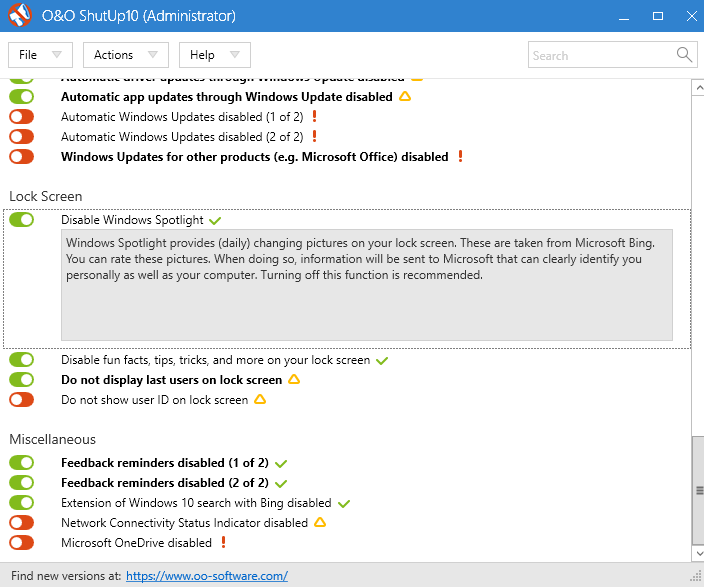Click green checkmark beside Feedback reminders (1 of 2)
This screenshot has height=587, width=704.
(x=281, y=463)
